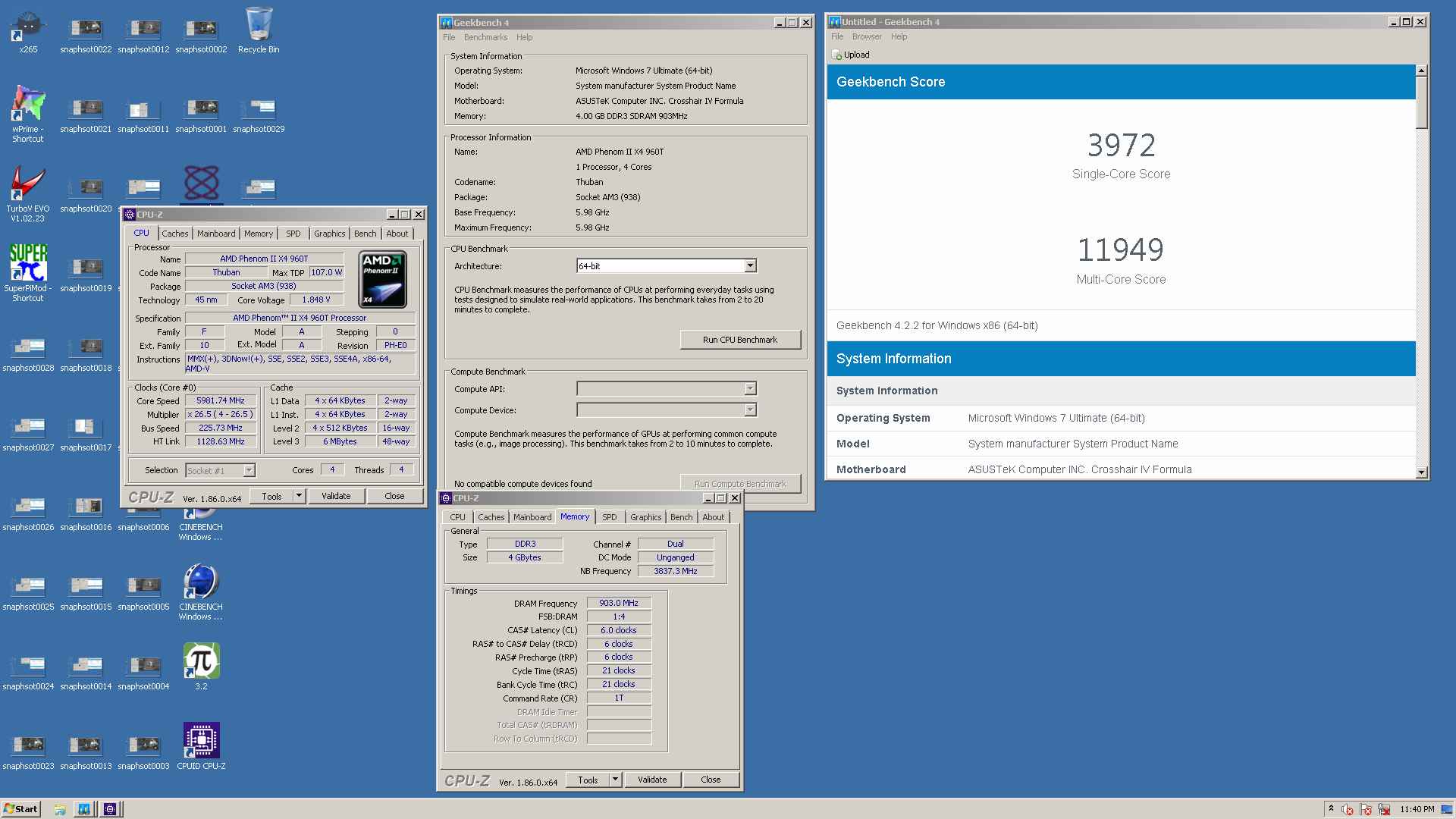The width and height of the screenshot is (1456, 819).
Task: Open the snaphsot0029 file icon
Action: click(x=259, y=114)
